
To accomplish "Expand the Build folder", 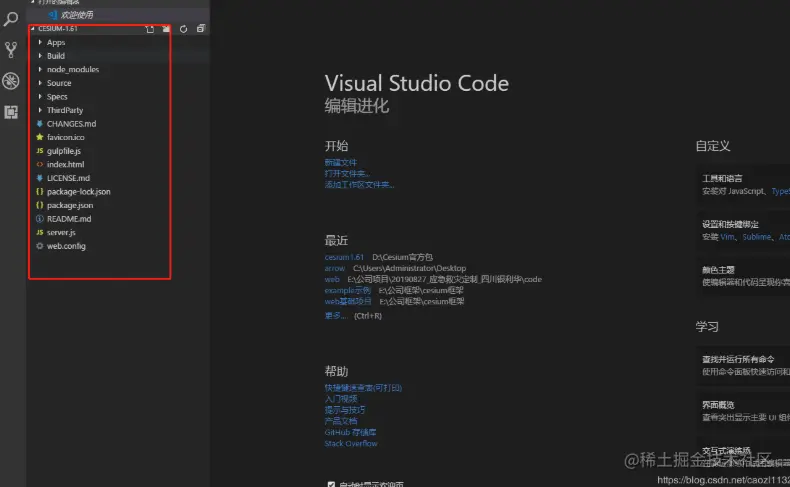I will pyautogui.click(x=55, y=56).
